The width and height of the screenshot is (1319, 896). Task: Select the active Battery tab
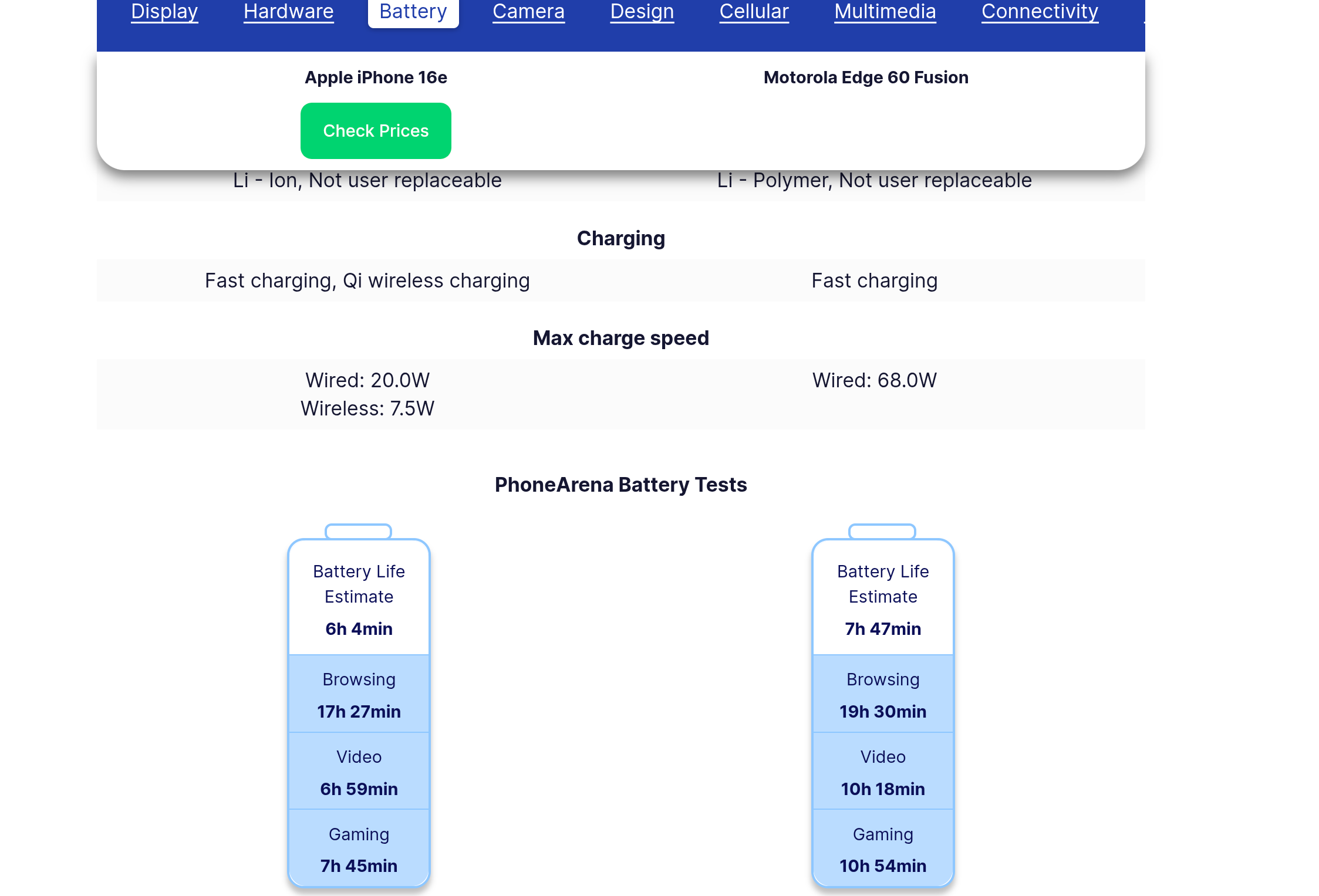point(413,12)
